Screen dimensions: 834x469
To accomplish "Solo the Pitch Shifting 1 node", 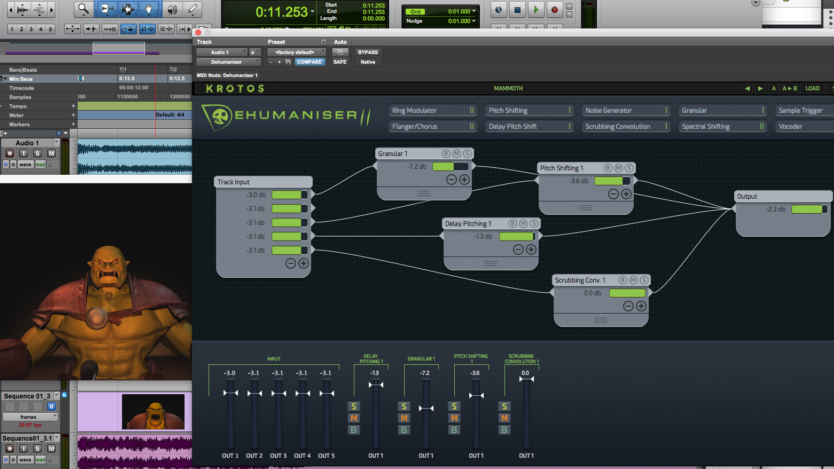I will [x=629, y=168].
